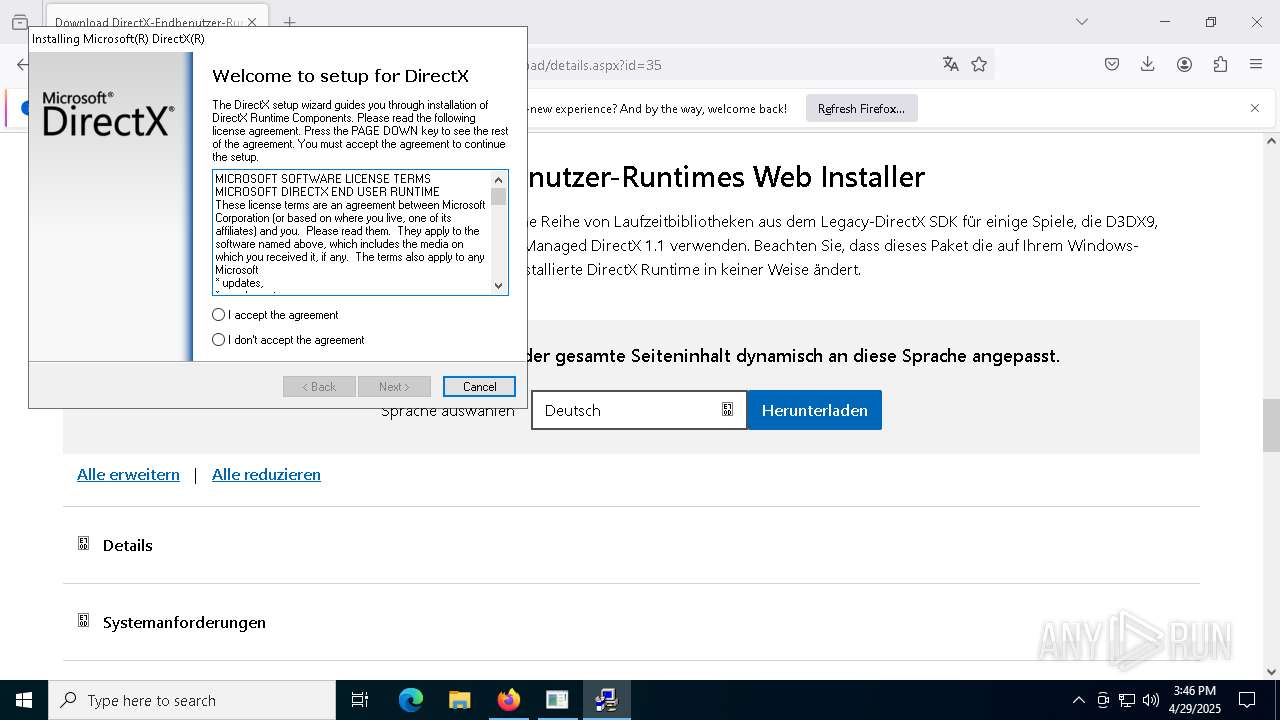Image resolution: width=1280 pixels, height=720 pixels.
Task: List all tabs dropdown arrow
Action: click(x=1081, y=22)
